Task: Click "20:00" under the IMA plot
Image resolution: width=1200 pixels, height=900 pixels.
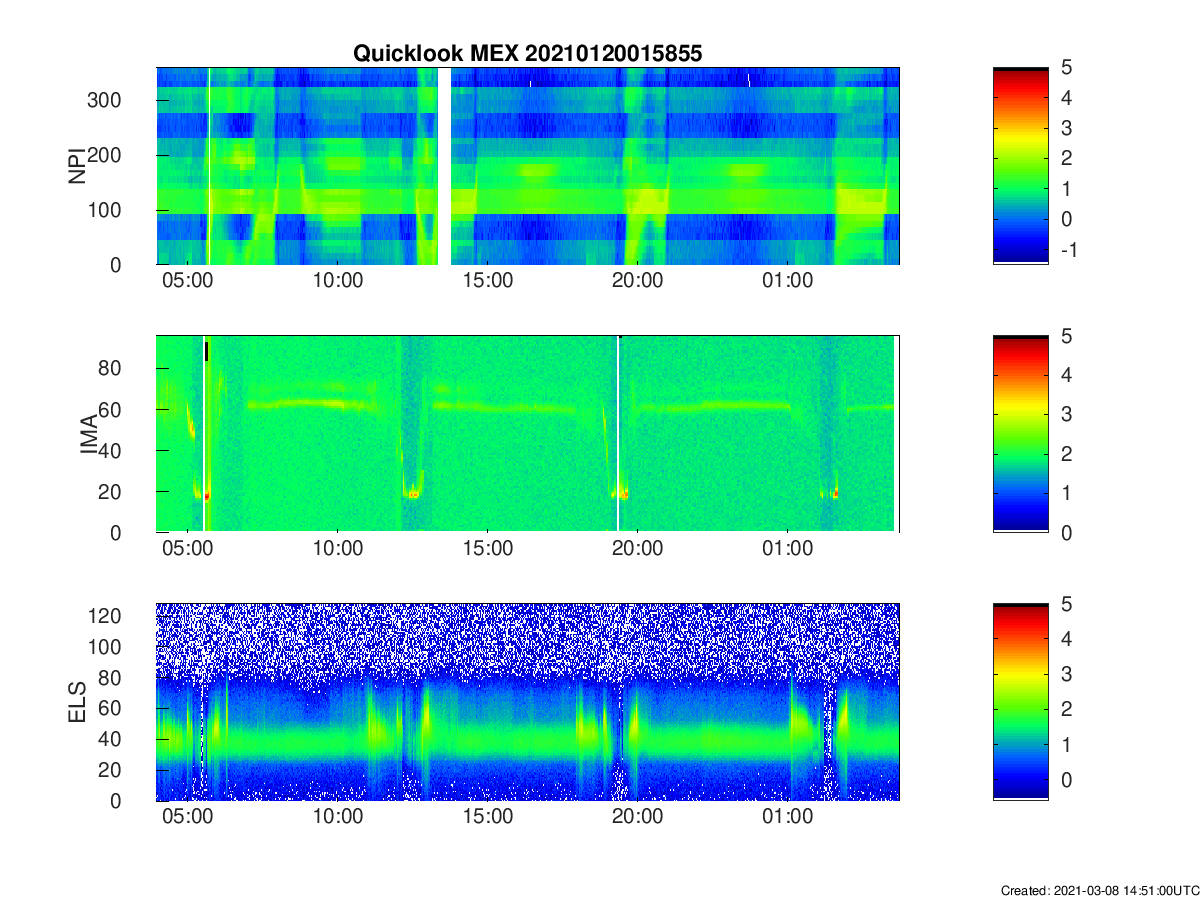Action: [638, 549]
